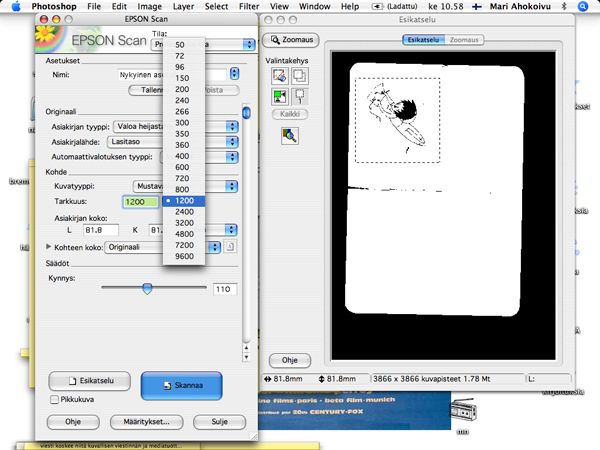The width and height of the screenshot is (600, 450).
Task: Open the Filter menu
Action: 249,7
